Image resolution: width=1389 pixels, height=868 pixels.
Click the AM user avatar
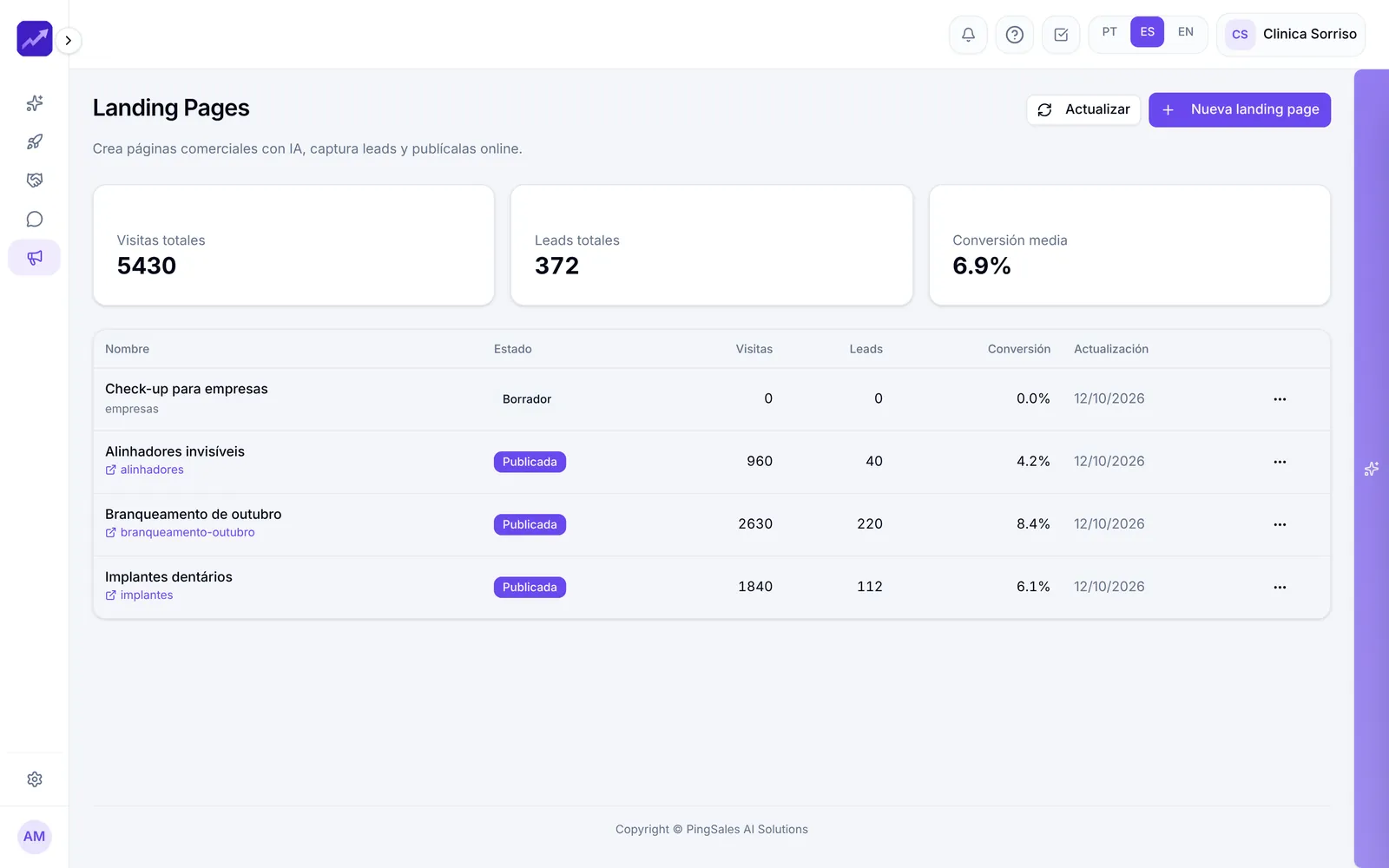35,837
